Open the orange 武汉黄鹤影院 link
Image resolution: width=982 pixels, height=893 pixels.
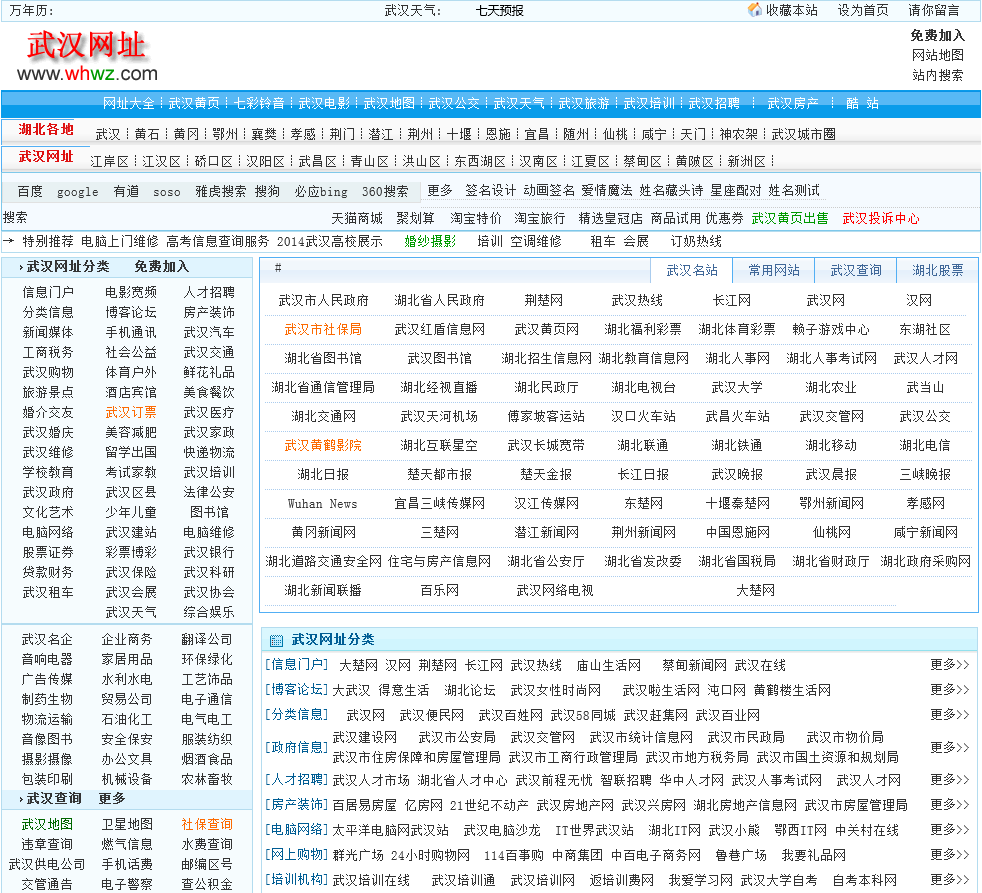323,446
